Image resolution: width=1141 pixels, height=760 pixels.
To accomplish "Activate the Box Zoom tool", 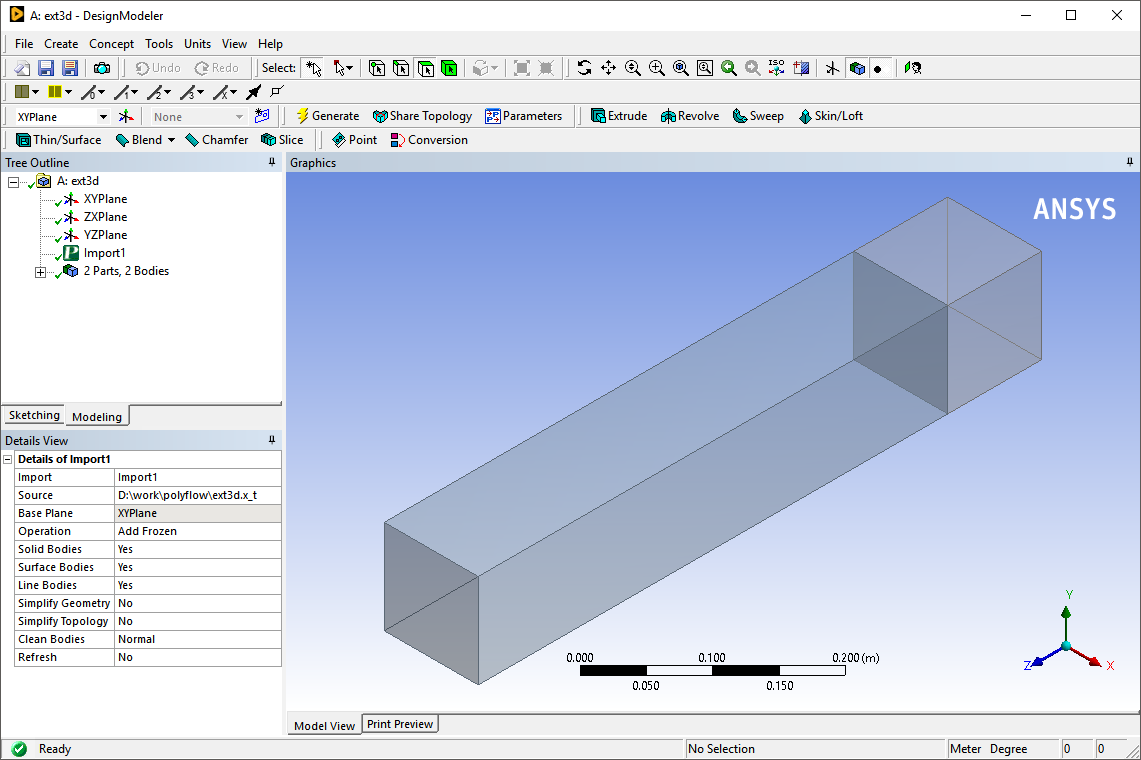I will [656, 68].
